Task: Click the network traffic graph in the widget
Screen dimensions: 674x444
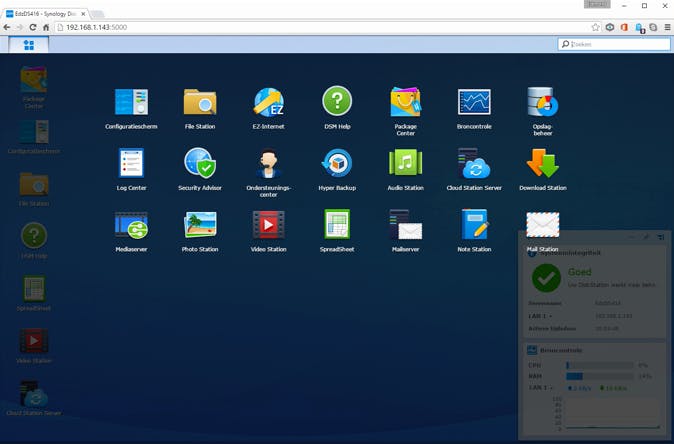Action: click(x=612, y=413)
